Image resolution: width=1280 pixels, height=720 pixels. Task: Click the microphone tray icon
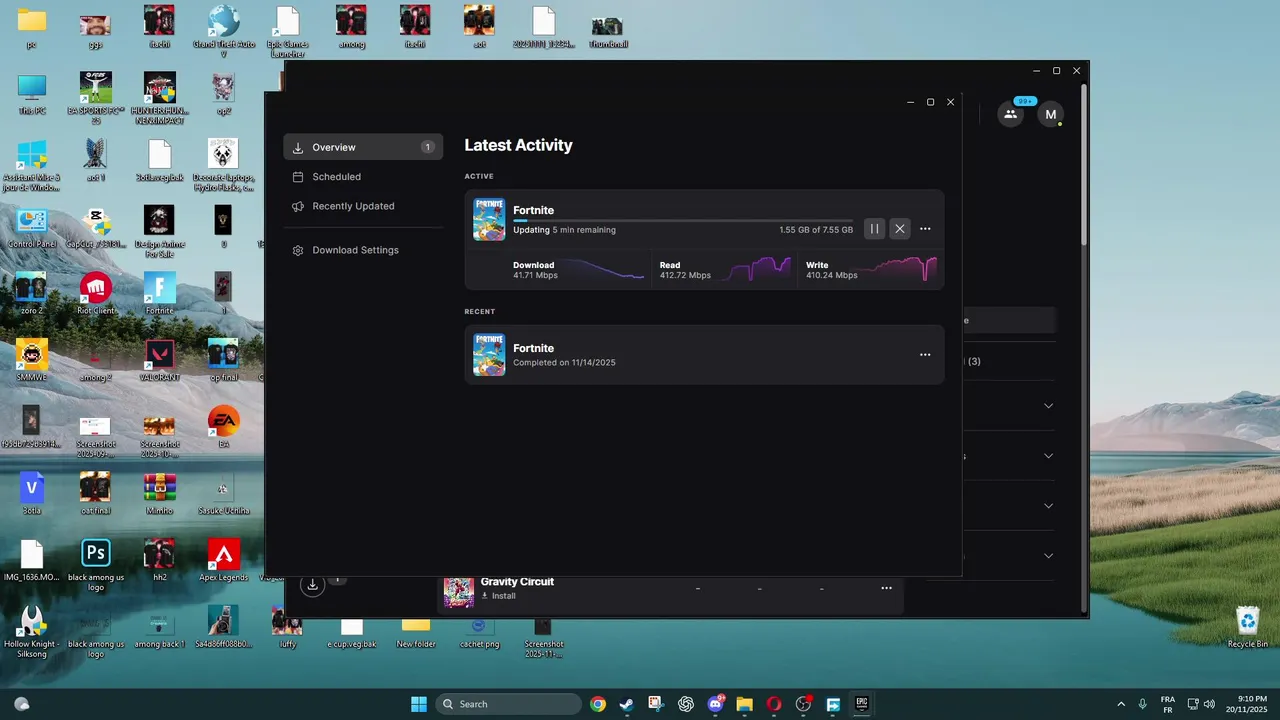coord(1142,704)
